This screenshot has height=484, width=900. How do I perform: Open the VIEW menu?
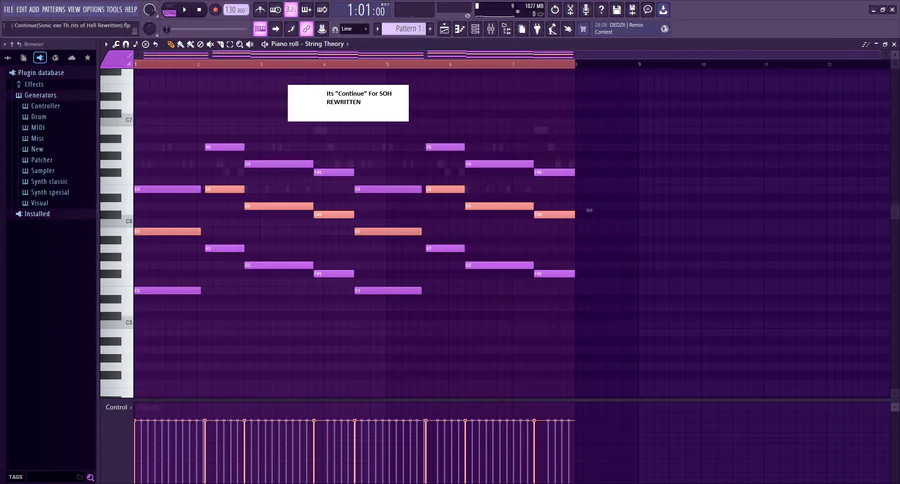pyautogui.click(x=74, y=10)
